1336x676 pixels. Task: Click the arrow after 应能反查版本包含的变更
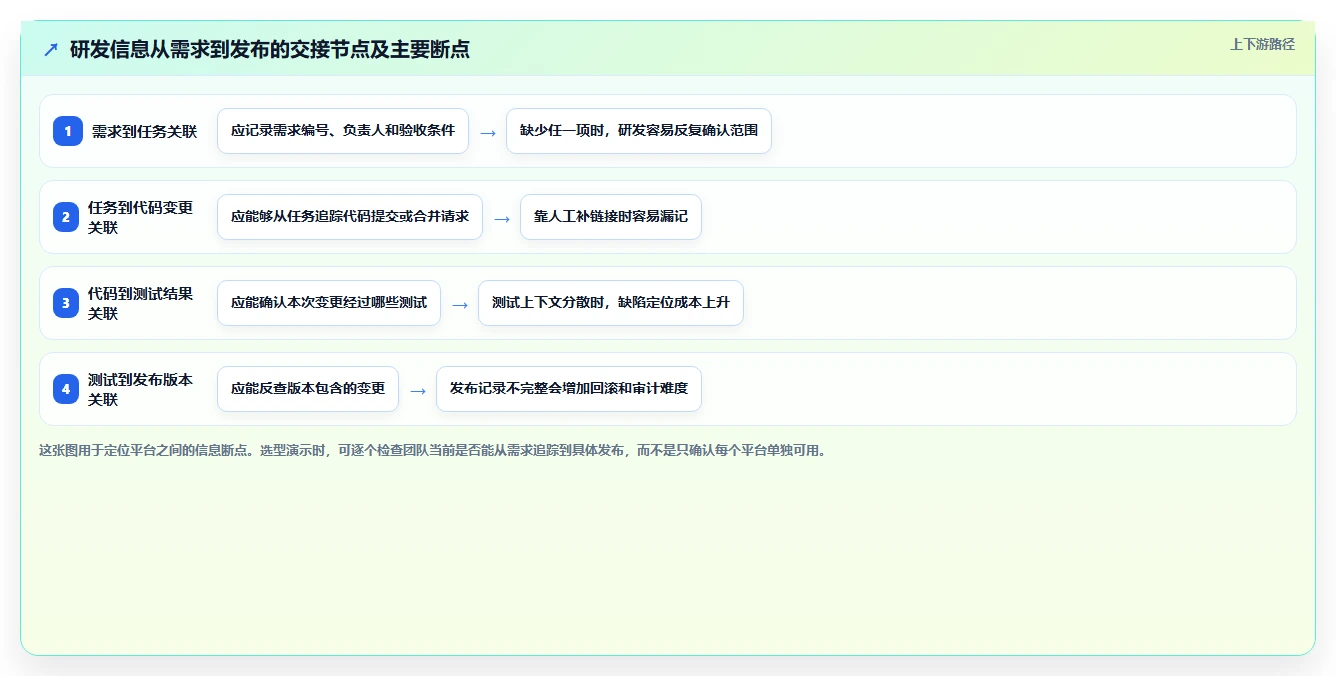[418, 390]
